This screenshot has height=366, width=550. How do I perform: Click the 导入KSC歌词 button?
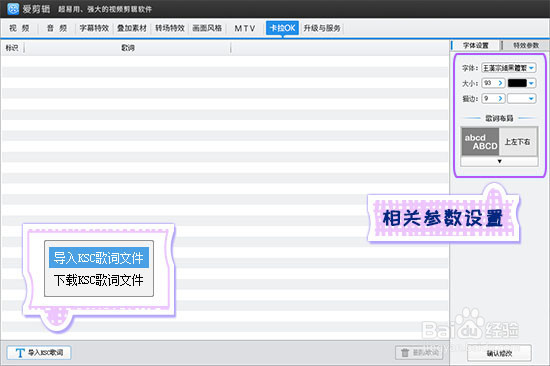click(39, 353)
